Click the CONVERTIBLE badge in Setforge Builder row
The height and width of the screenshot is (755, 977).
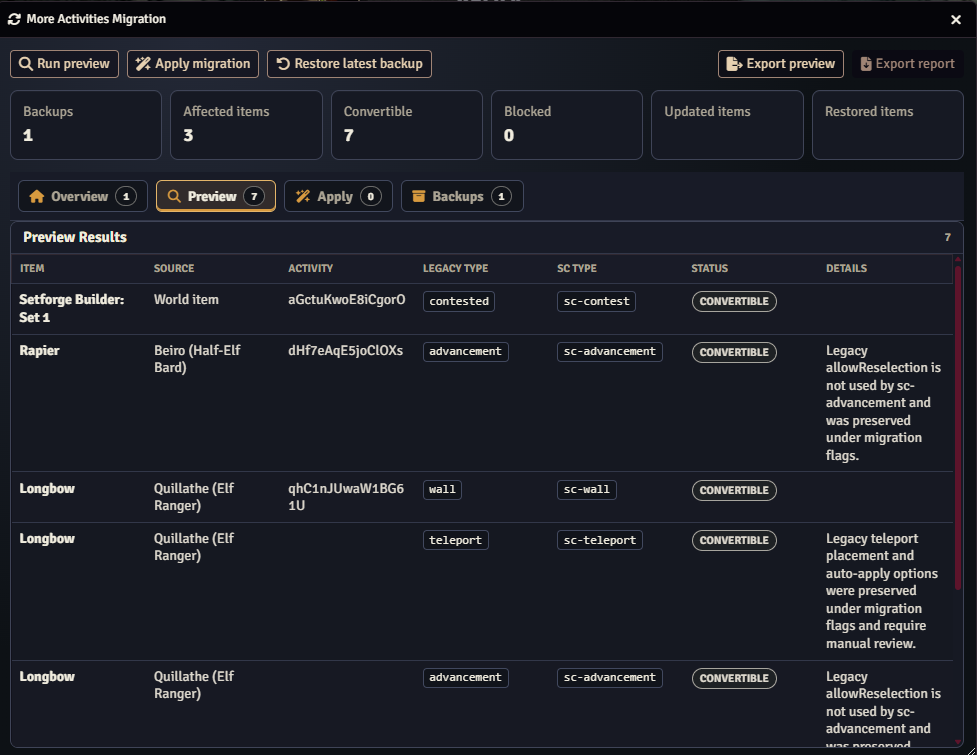click(x=734, y=302)
